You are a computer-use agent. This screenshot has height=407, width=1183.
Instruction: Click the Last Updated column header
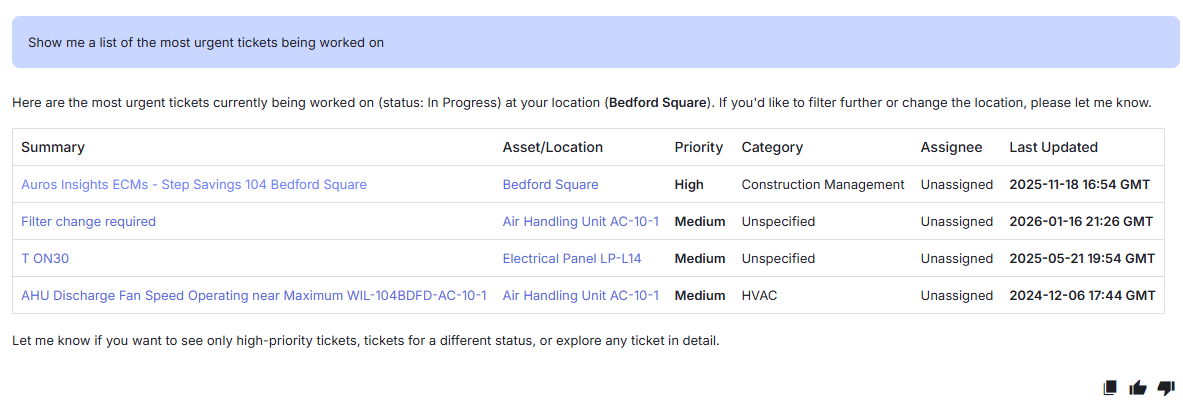1053,147
